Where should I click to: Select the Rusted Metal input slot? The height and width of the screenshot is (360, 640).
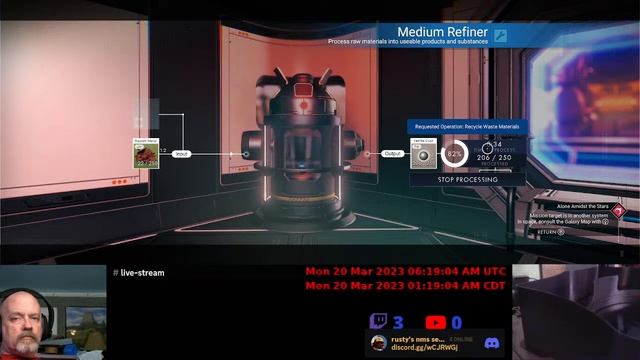pyautogui.click(x=146, y=153)
